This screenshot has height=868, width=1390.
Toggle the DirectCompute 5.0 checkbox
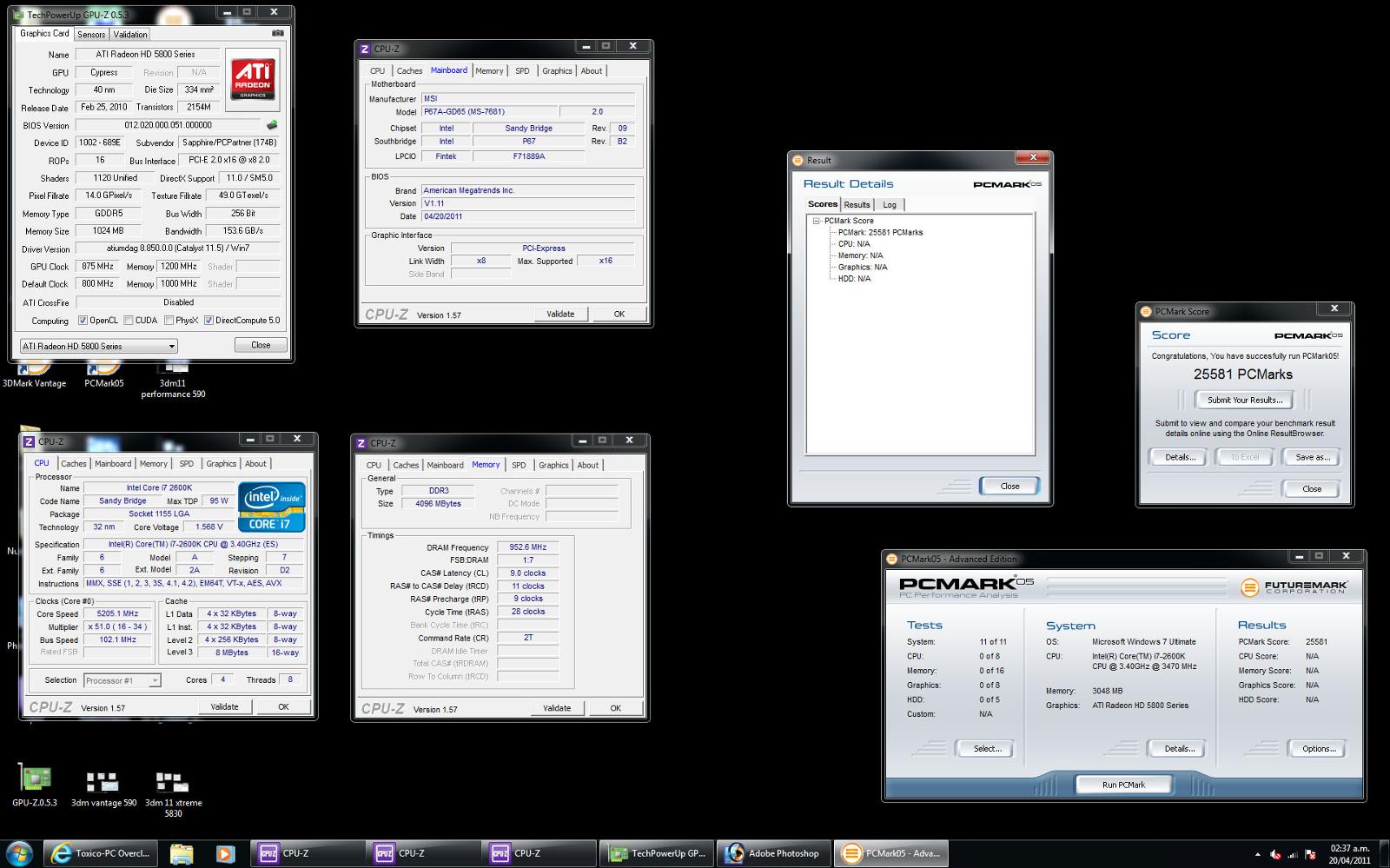(x=208, y=321)
